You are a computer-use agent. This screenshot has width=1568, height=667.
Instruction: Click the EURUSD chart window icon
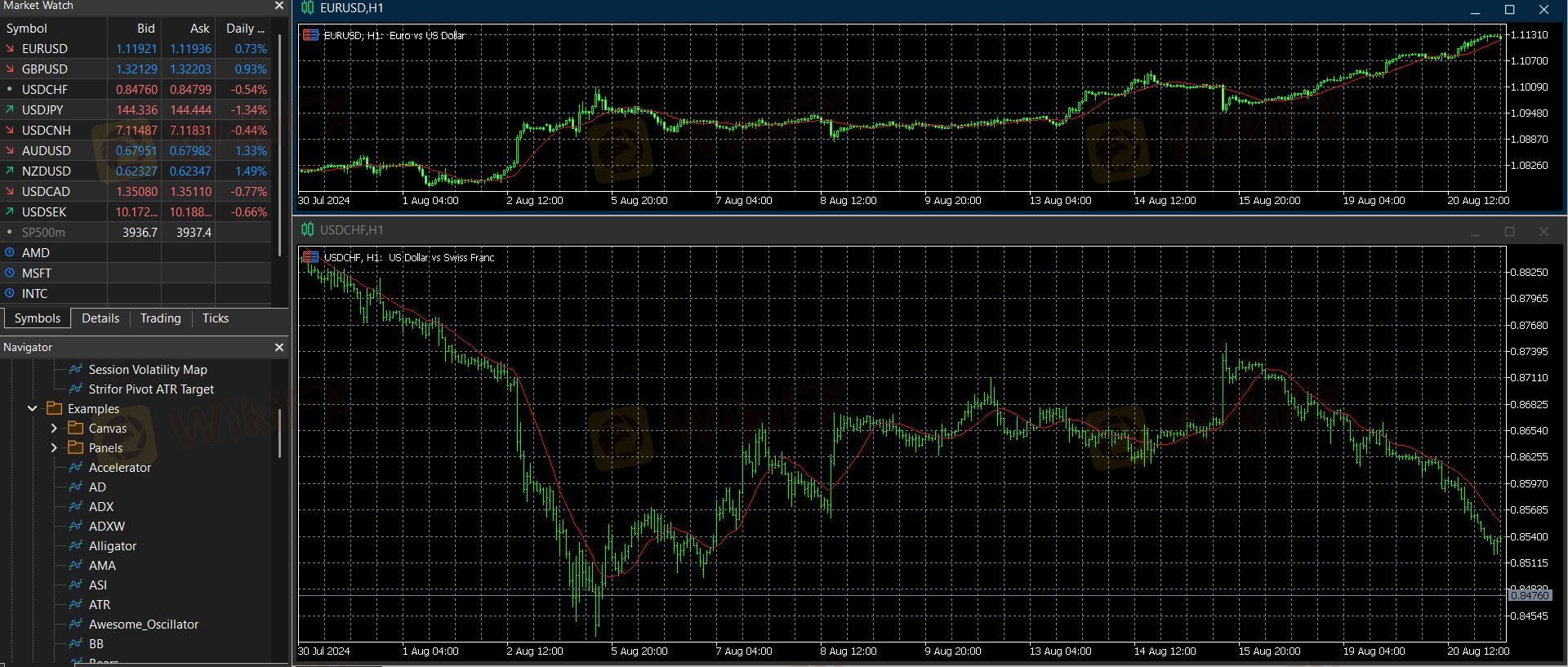(308, 8)
